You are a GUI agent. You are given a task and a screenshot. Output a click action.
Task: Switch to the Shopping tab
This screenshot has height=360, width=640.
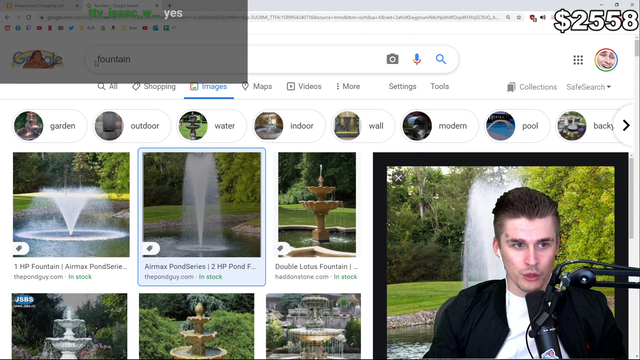pyautogui.click(x=154, y=87)
